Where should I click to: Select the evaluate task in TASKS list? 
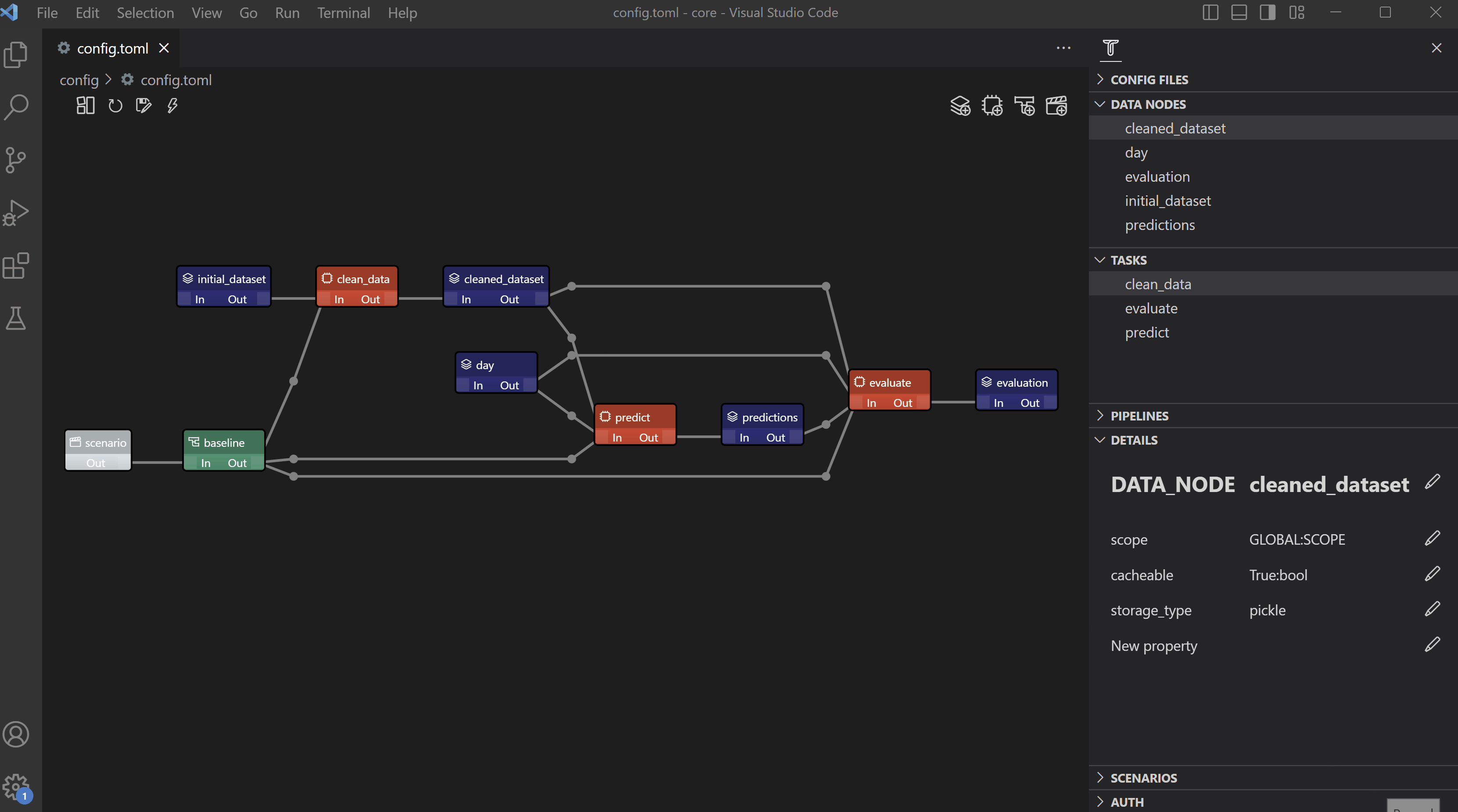coord(1151,309)
